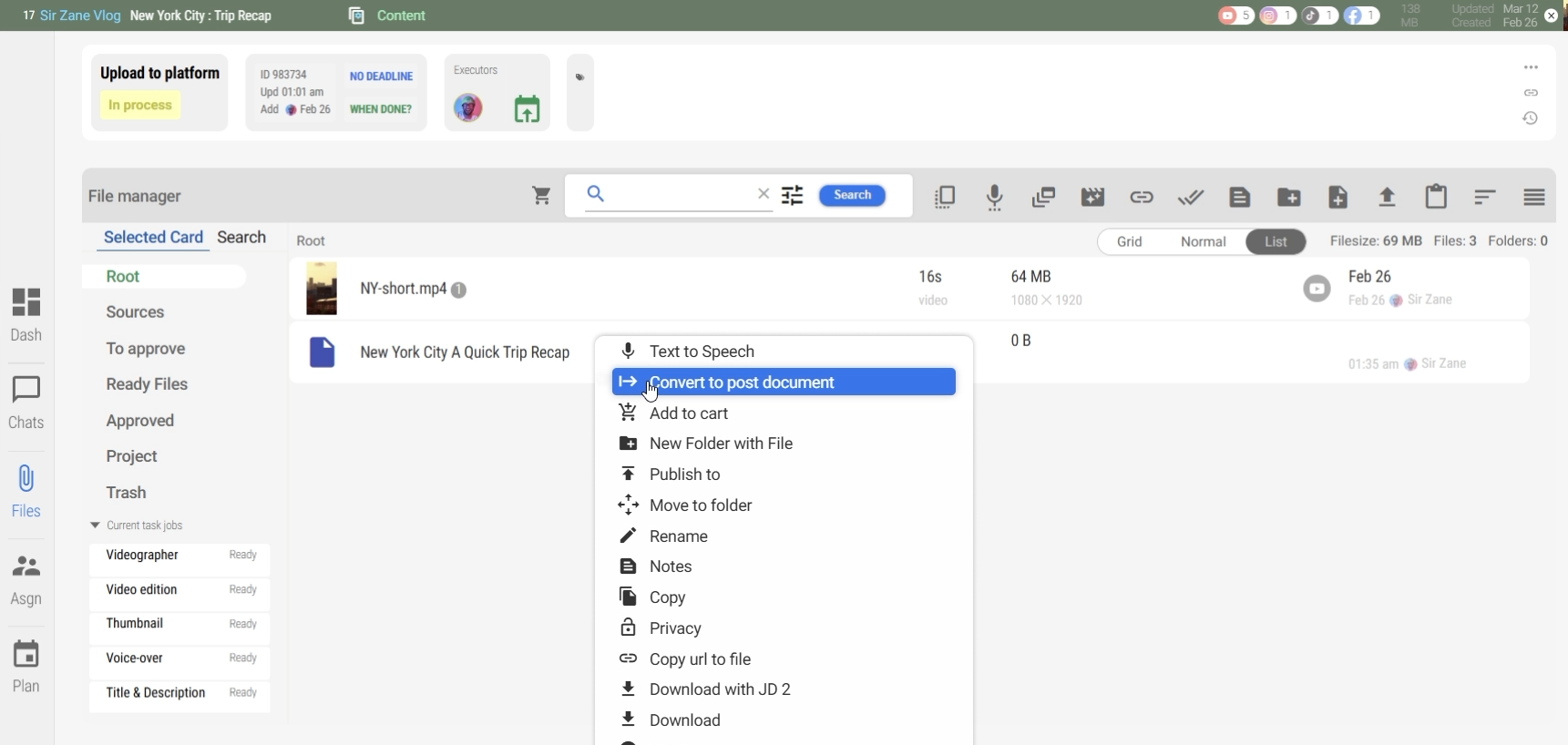Select the List view mode

(1276, 242)
